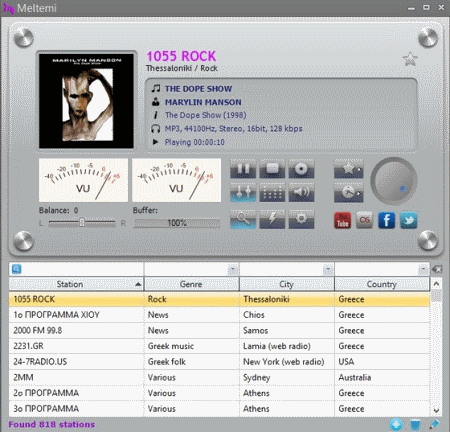The image size is (450, 432).
Task: Select station 24-7RADIO.US
Action: click(219, 362)
